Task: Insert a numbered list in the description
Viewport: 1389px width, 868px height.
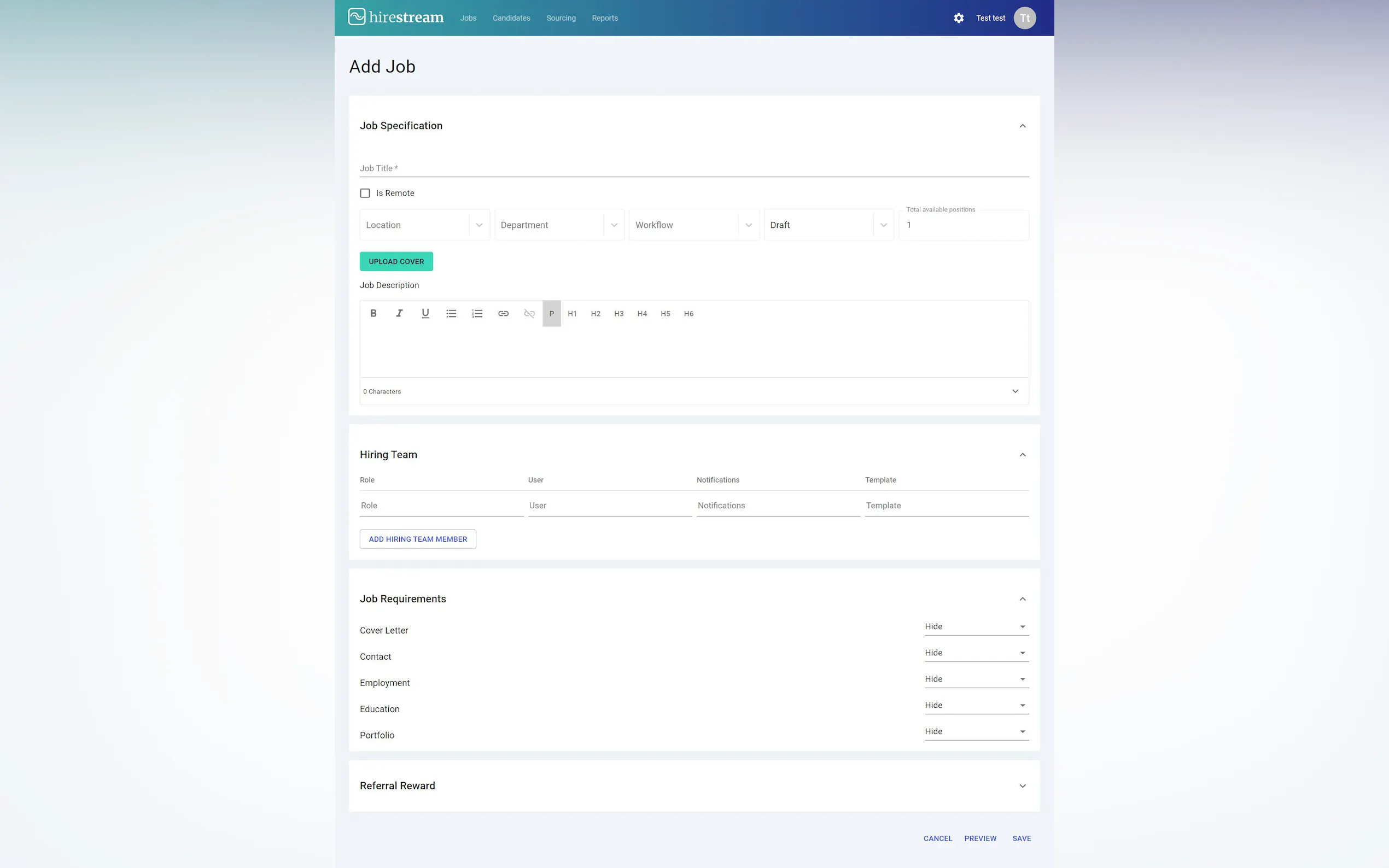Action: pos(477,313)
